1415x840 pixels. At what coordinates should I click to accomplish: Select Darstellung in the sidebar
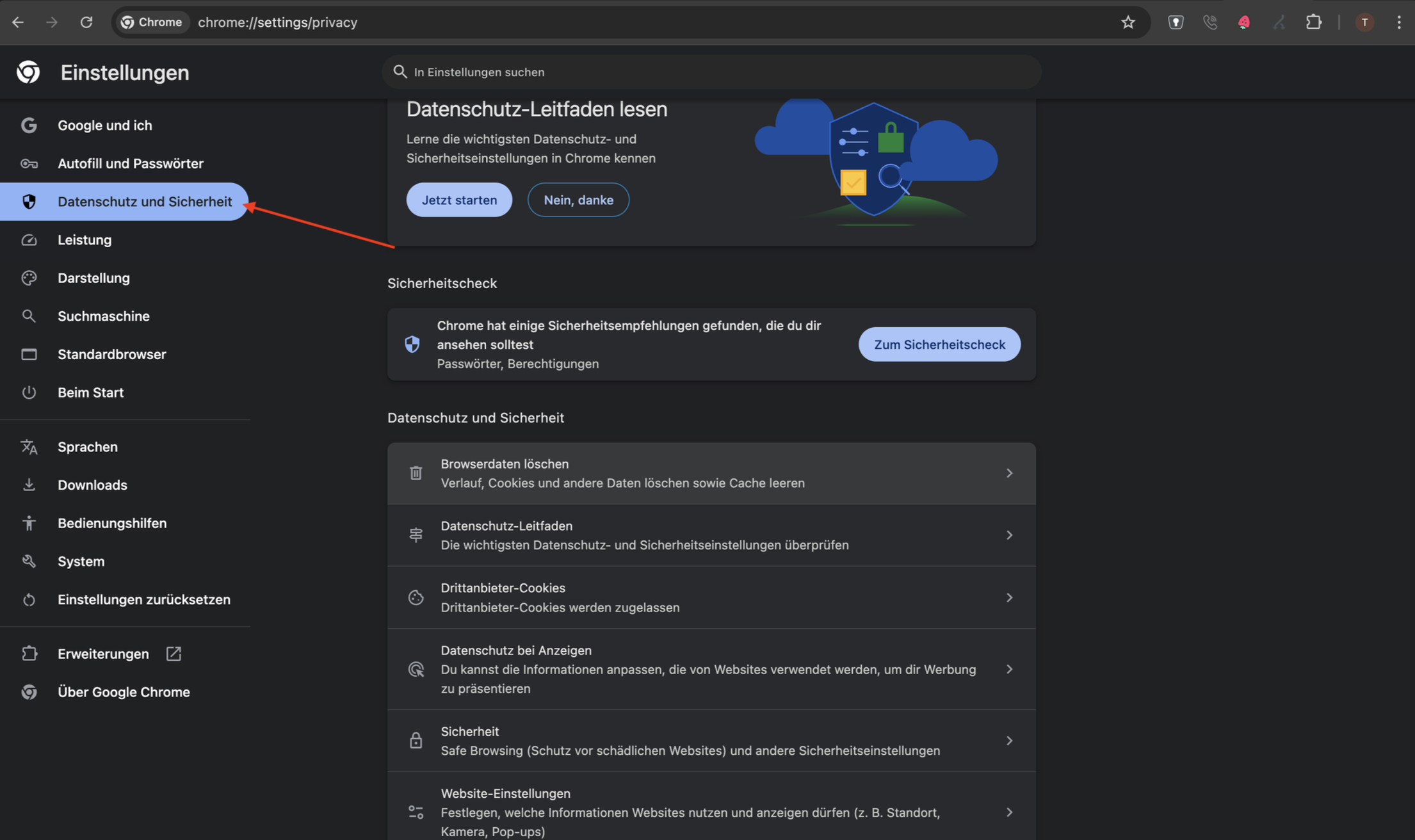tap(93, 278)
